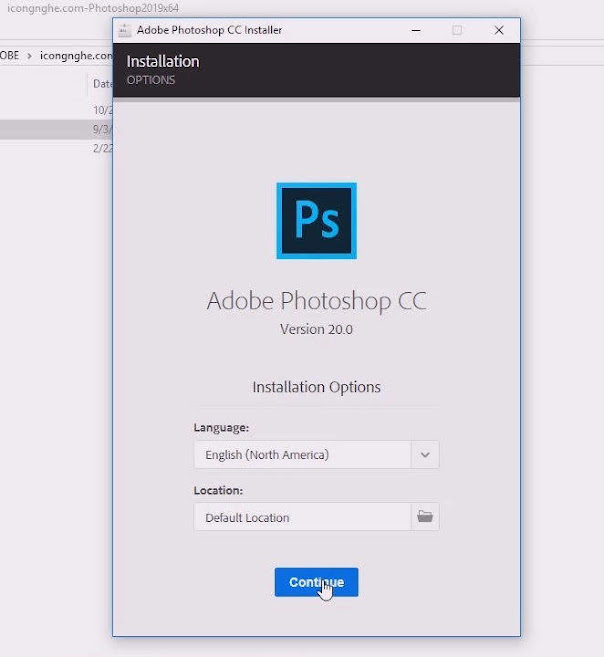Select the English (North America) language field
Image resolution: width=604 pixels, height=657 pixels.
[302, 455]
